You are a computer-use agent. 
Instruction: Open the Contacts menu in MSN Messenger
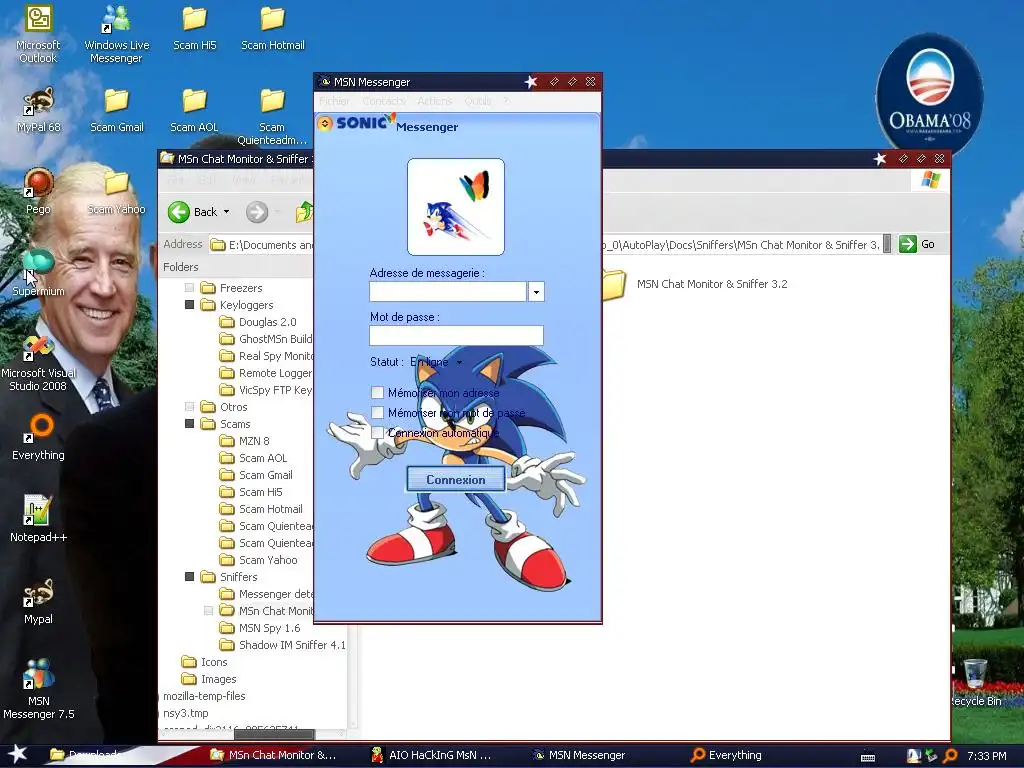(x=384, y=101)
